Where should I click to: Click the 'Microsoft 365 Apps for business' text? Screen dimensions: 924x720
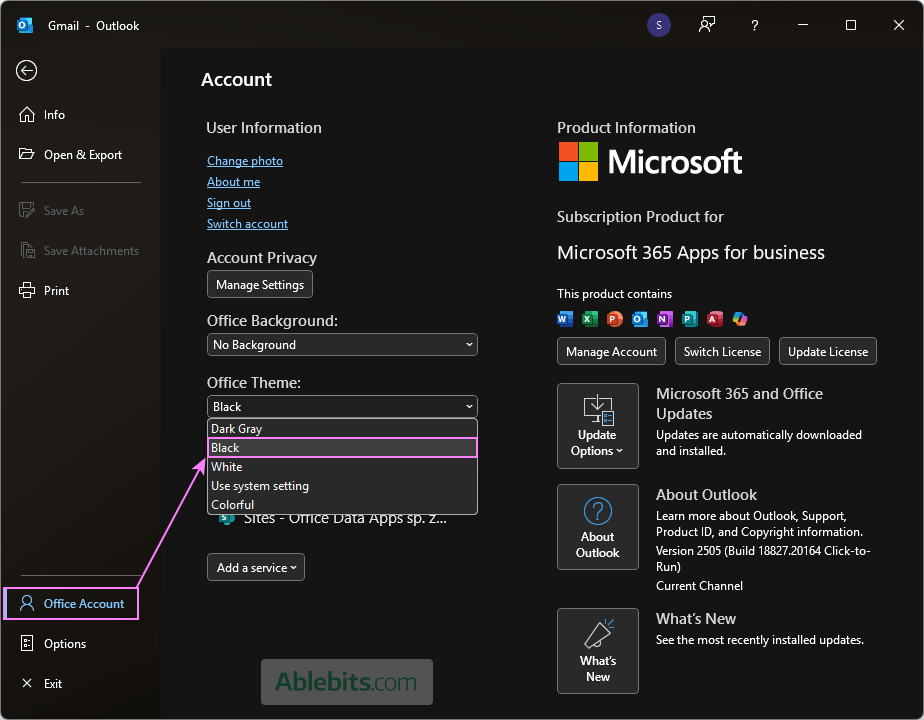point(691,253)
